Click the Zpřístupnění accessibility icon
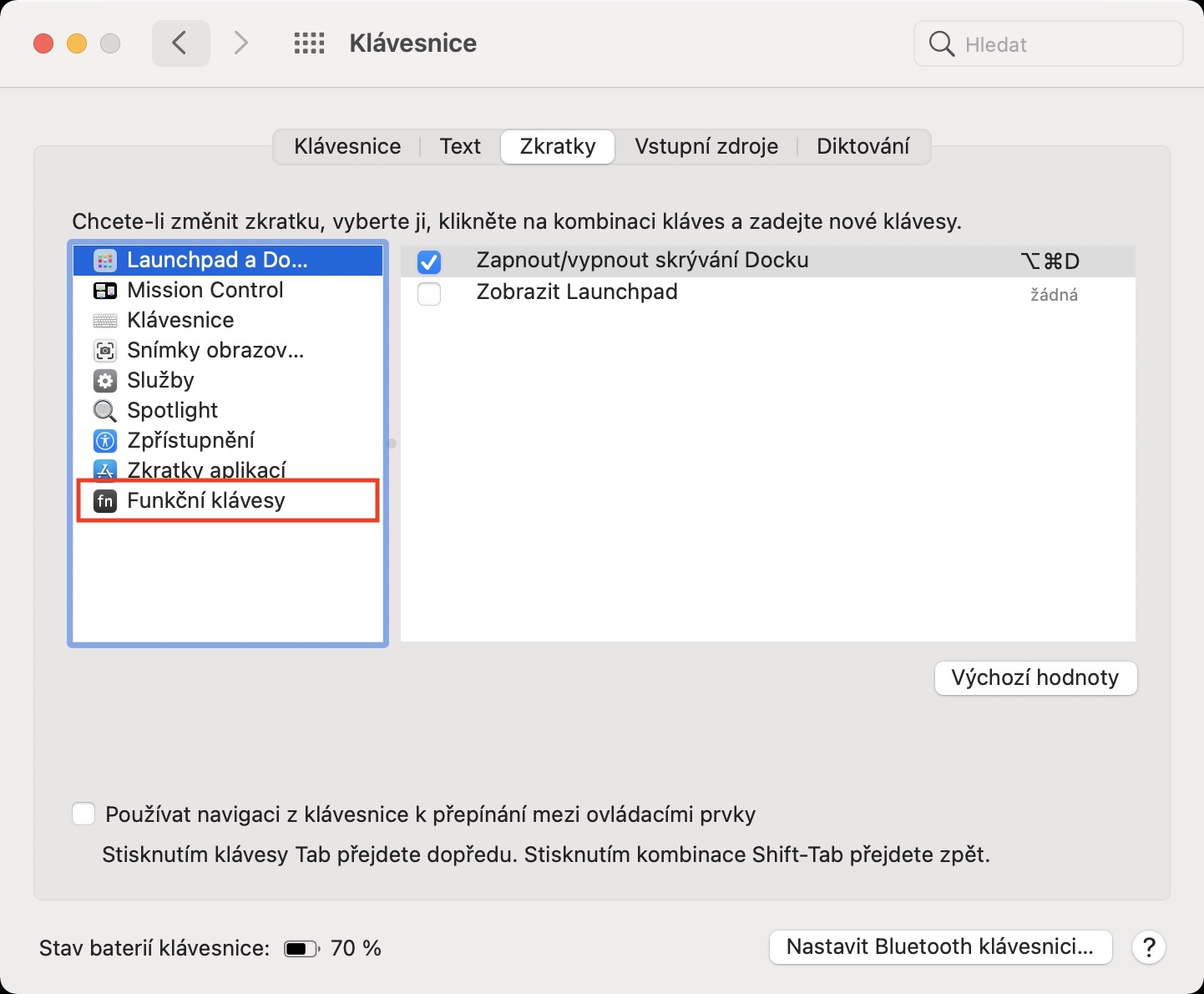 click(104, 441)
